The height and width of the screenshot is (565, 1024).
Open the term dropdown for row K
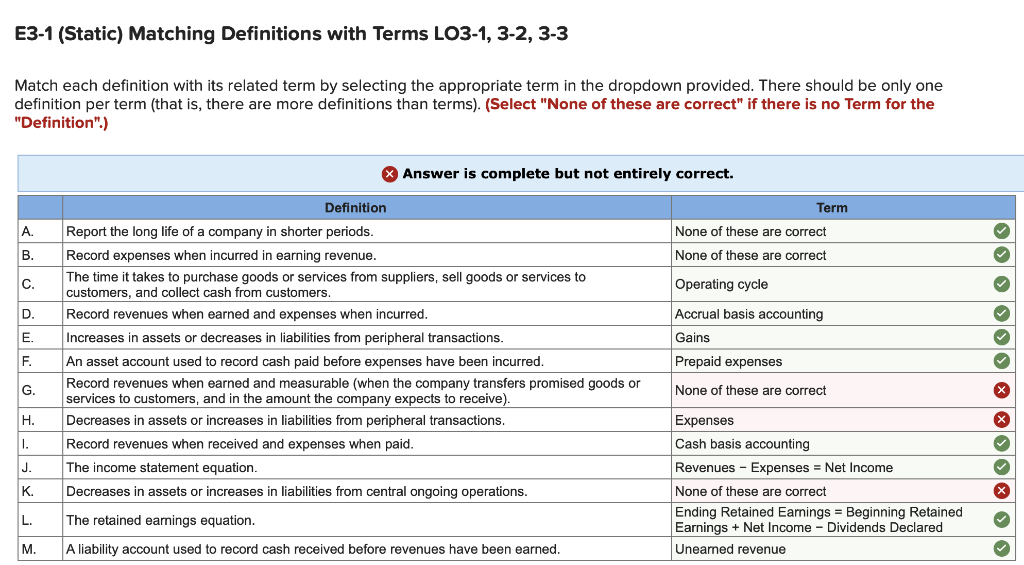(842, 491)
